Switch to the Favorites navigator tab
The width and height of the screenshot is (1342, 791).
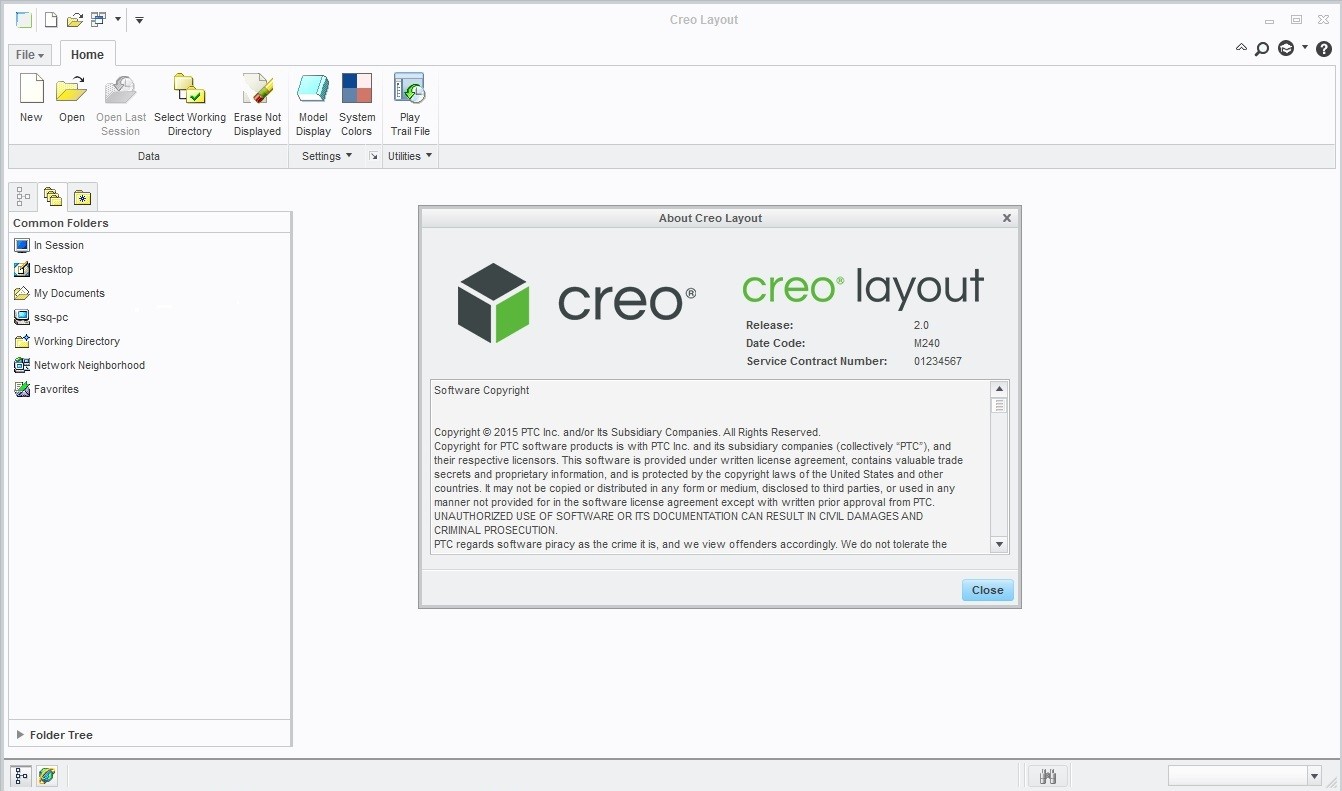82,197
